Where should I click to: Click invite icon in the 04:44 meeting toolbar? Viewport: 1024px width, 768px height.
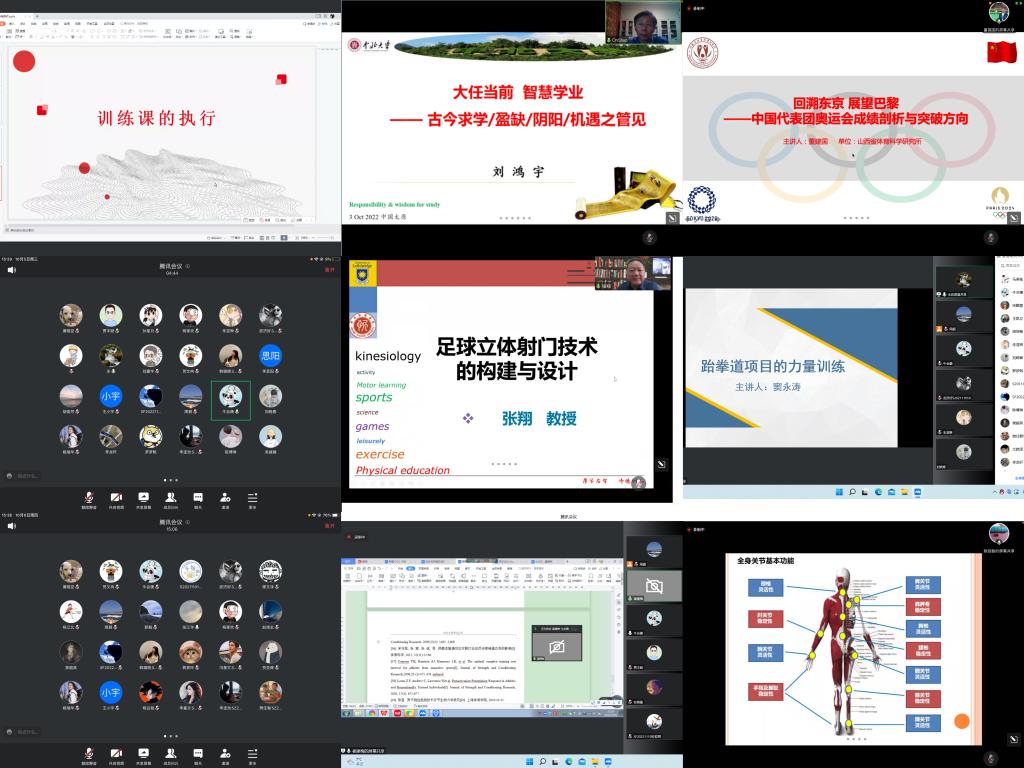(x=225, y=498)
